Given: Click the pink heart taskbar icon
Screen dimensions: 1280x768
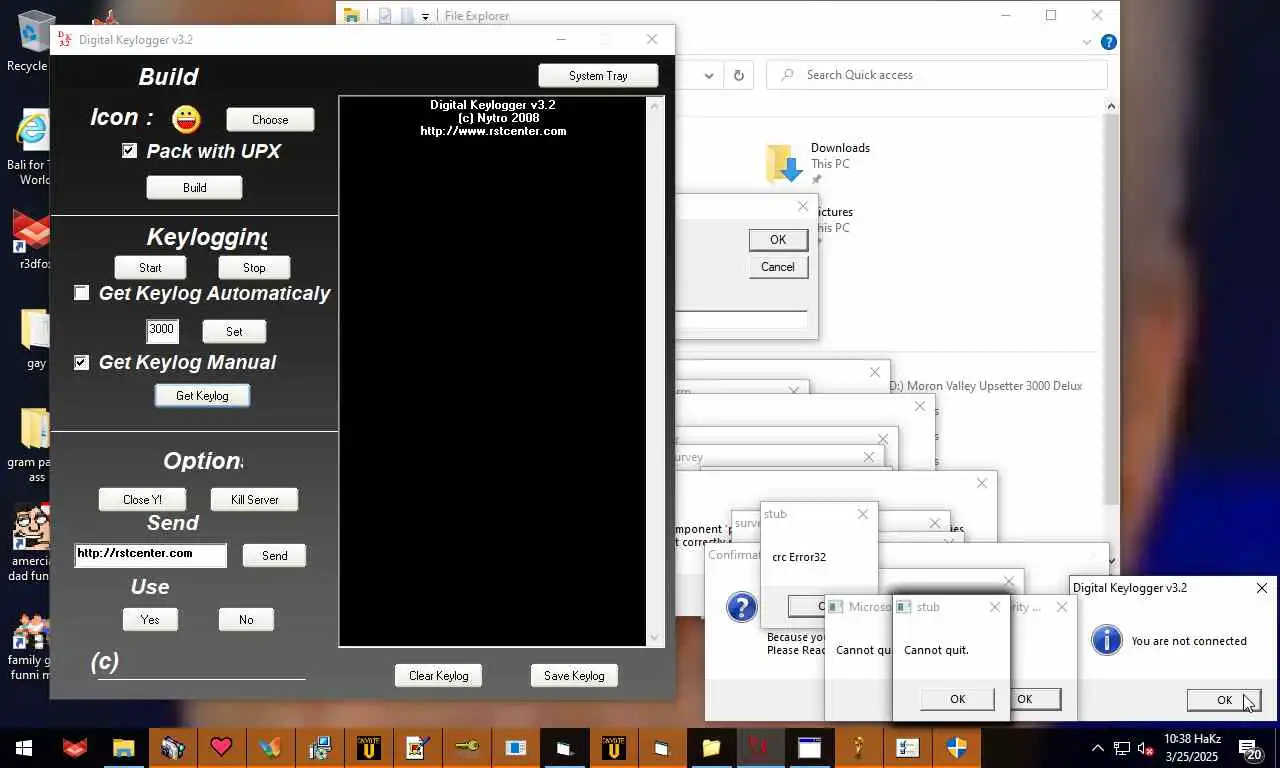Looking at the screenshot, I should coord(221,747).
